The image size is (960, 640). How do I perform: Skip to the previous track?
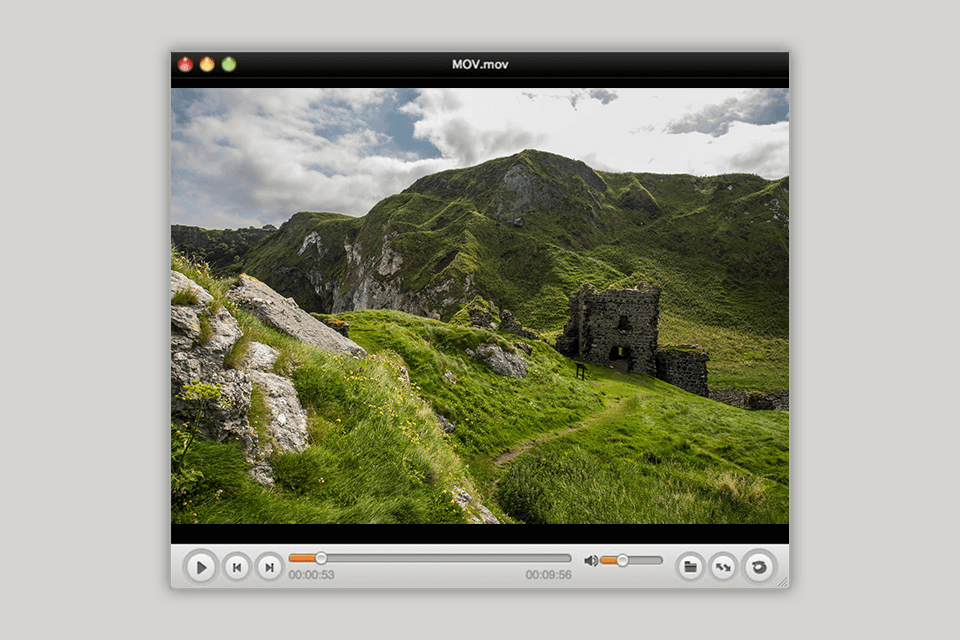point(236,567)
